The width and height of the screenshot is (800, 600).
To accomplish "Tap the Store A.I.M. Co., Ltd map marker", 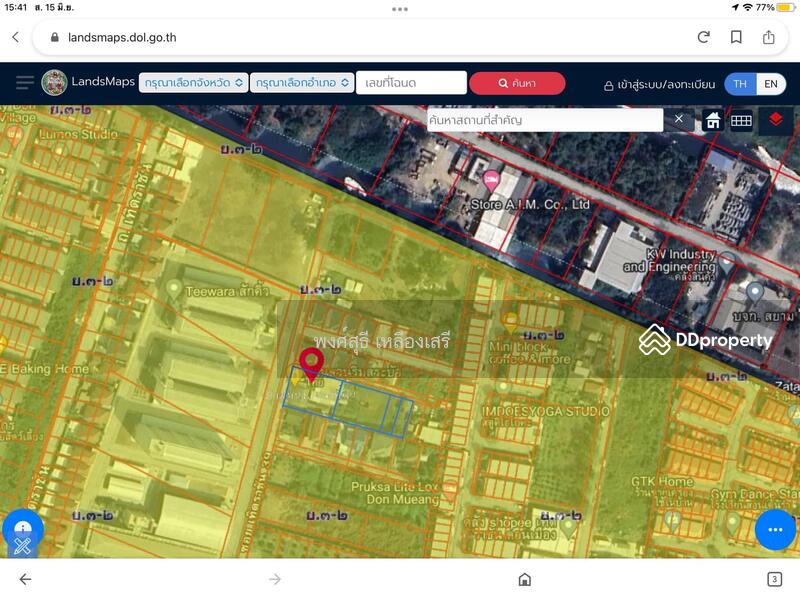I will [x=491, y=178].
